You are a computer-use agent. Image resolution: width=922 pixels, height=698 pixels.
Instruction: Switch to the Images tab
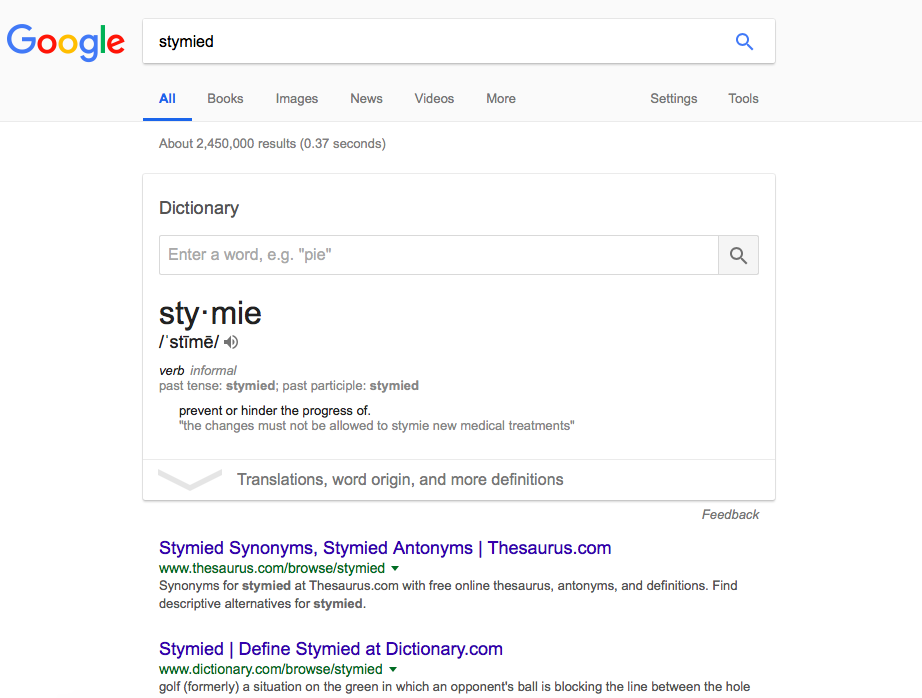297,99
